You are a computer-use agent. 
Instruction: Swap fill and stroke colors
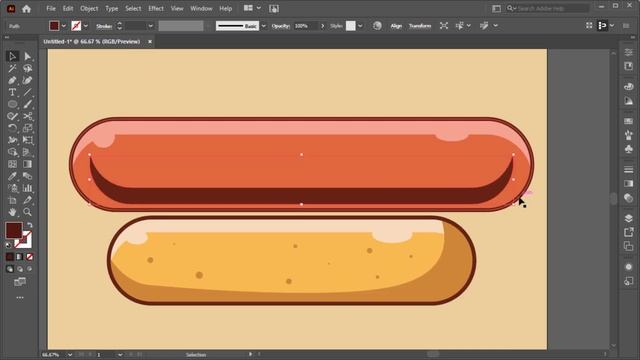coord(29,225)
